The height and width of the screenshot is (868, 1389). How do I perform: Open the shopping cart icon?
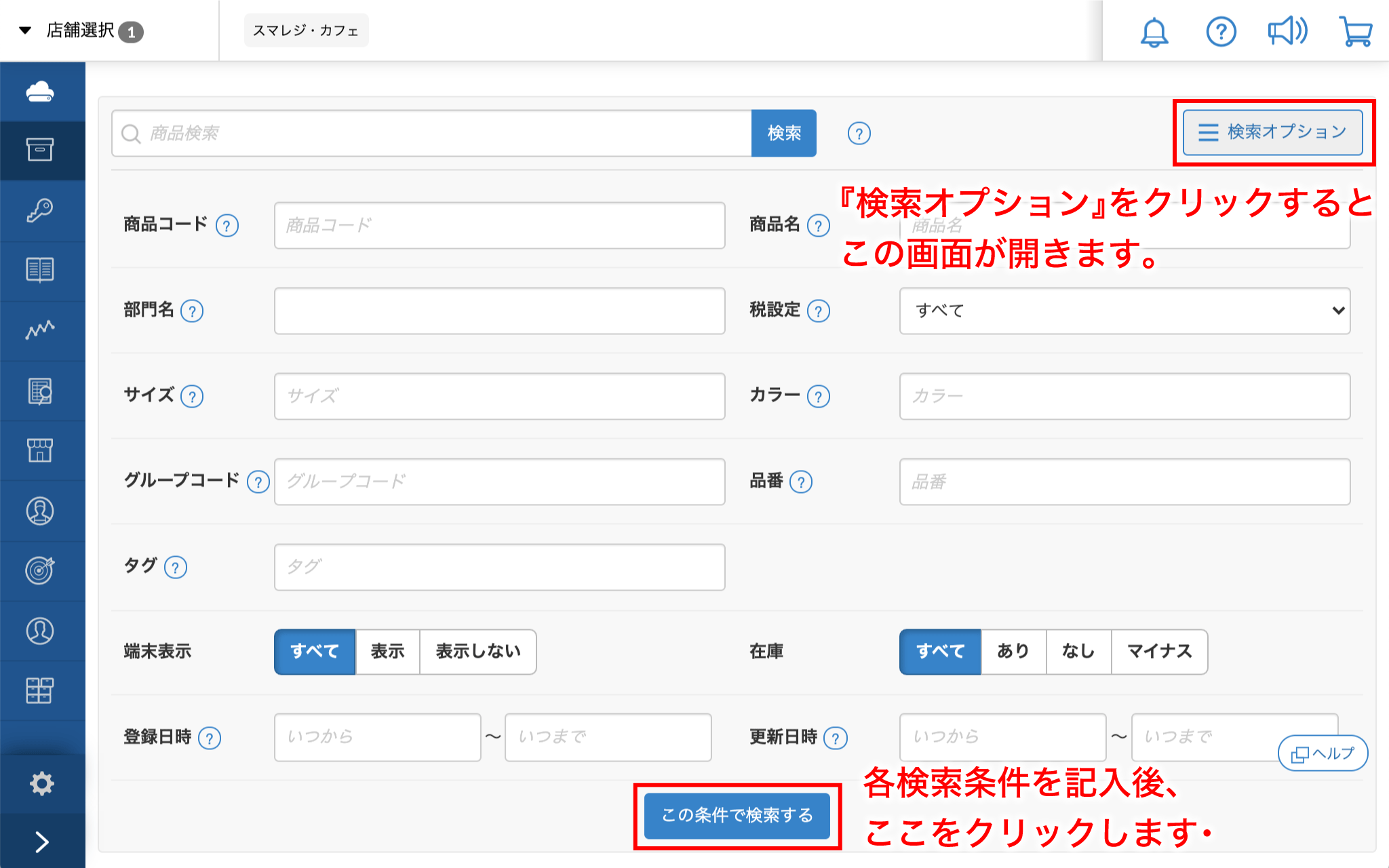click(x=1355, y=32)
